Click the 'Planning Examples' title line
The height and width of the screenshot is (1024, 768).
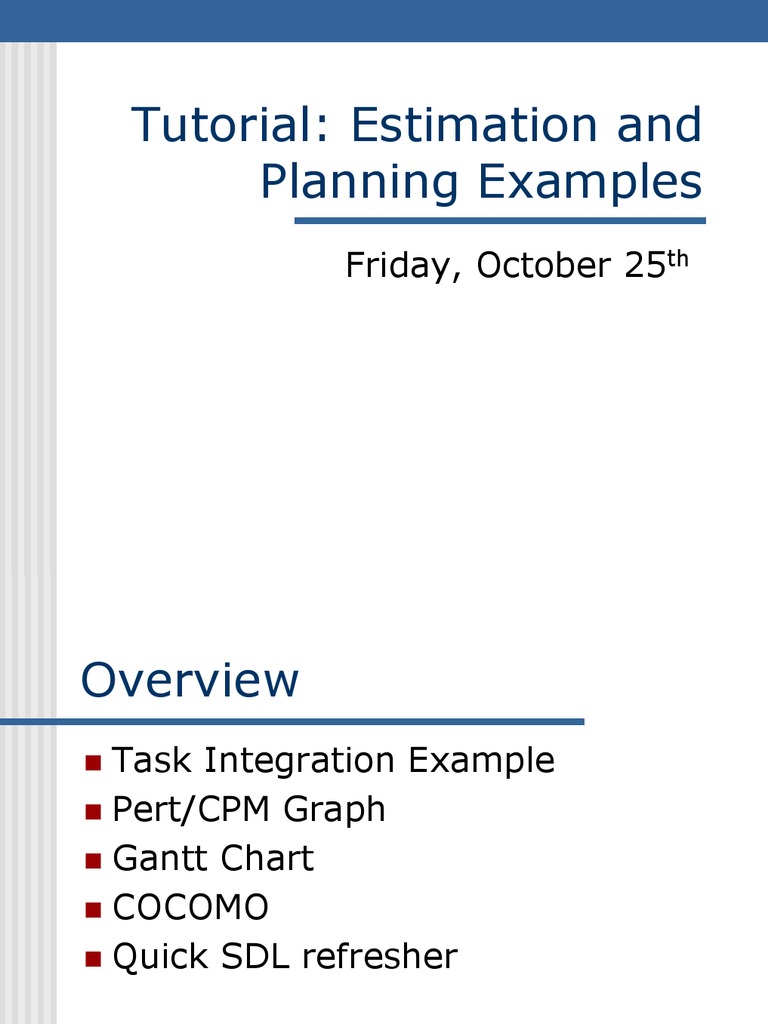coord(481,183)
